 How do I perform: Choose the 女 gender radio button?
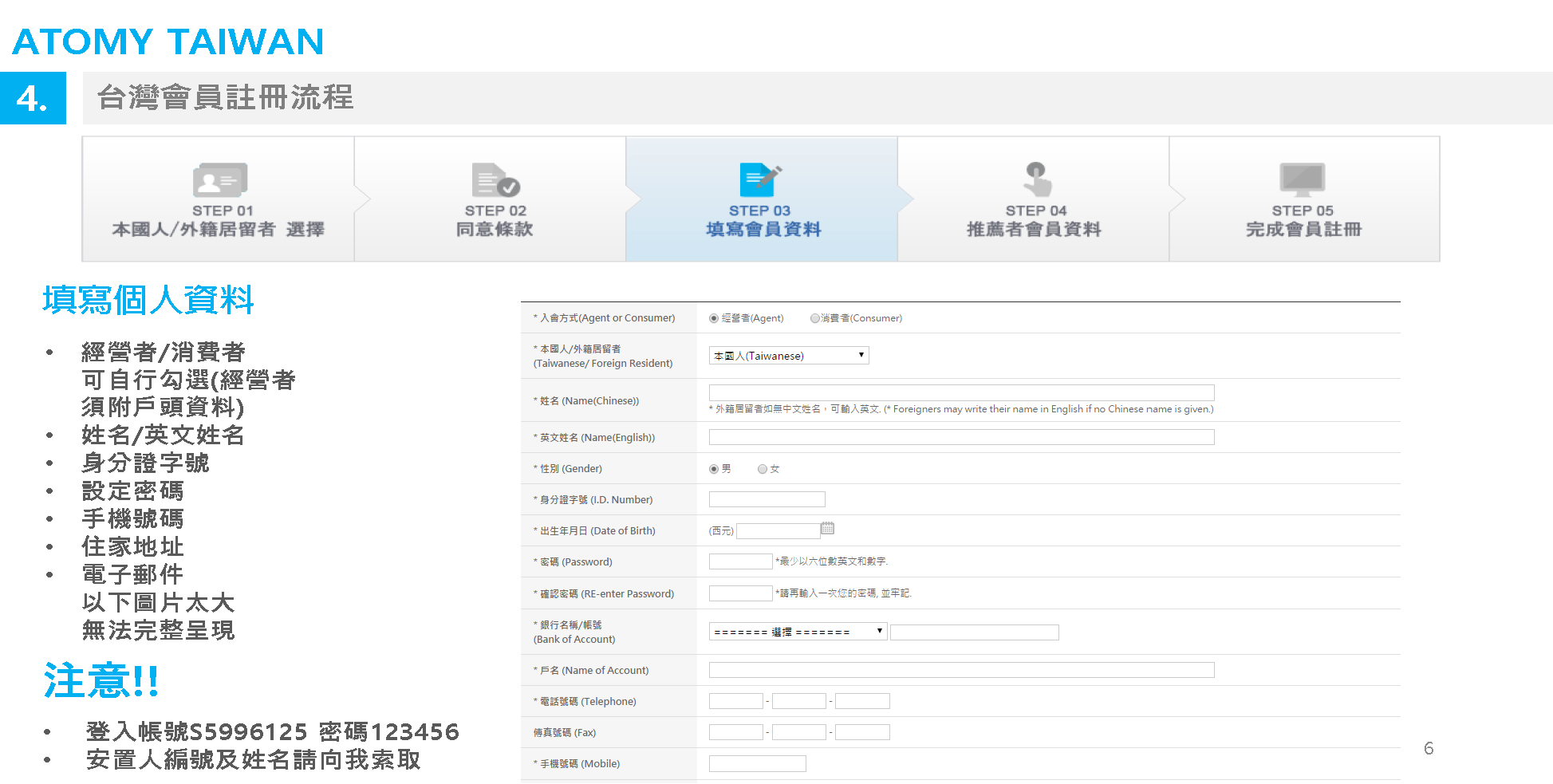coord(763,469)
